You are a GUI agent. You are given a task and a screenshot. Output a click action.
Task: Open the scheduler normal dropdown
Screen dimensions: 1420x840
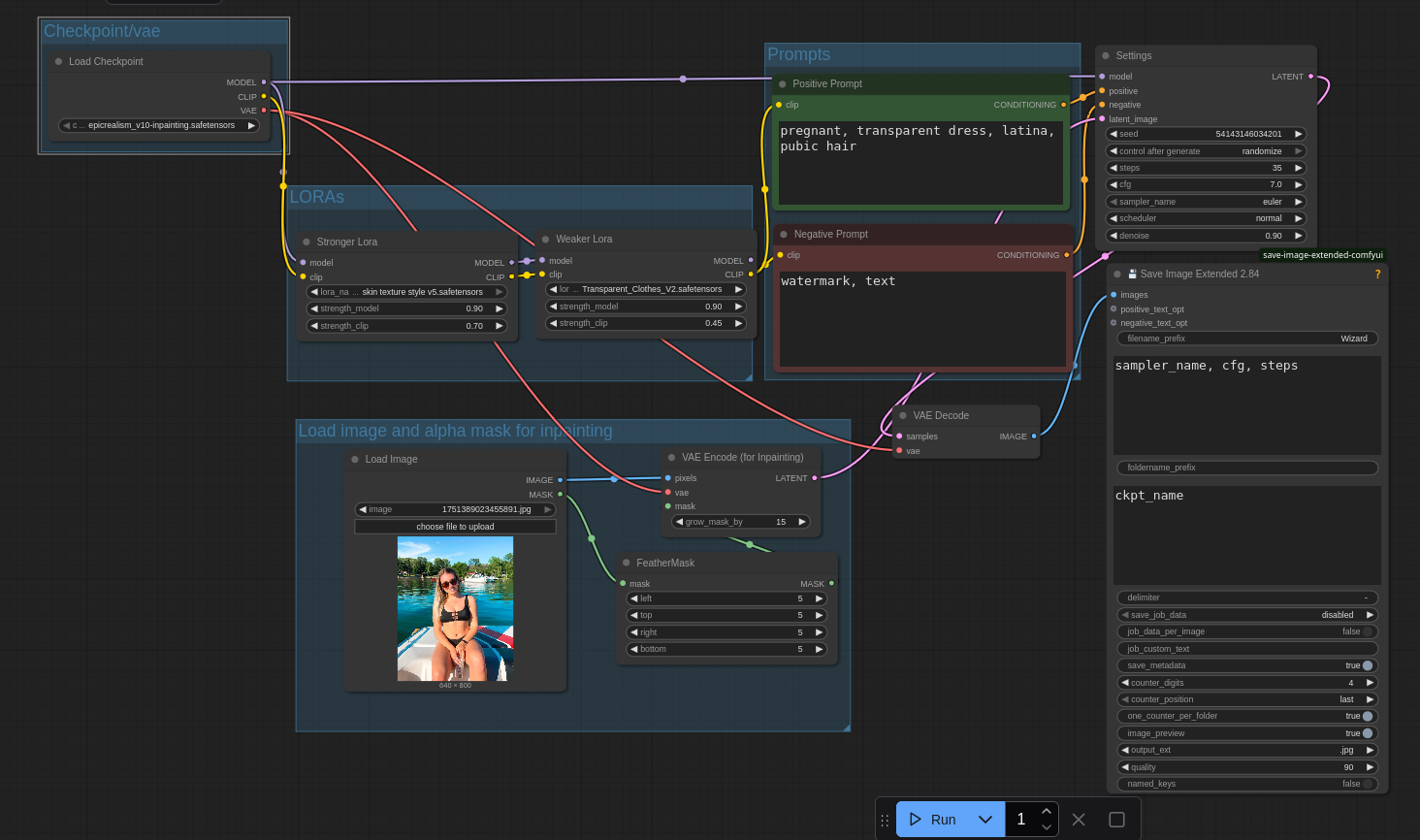(1206, 218)
